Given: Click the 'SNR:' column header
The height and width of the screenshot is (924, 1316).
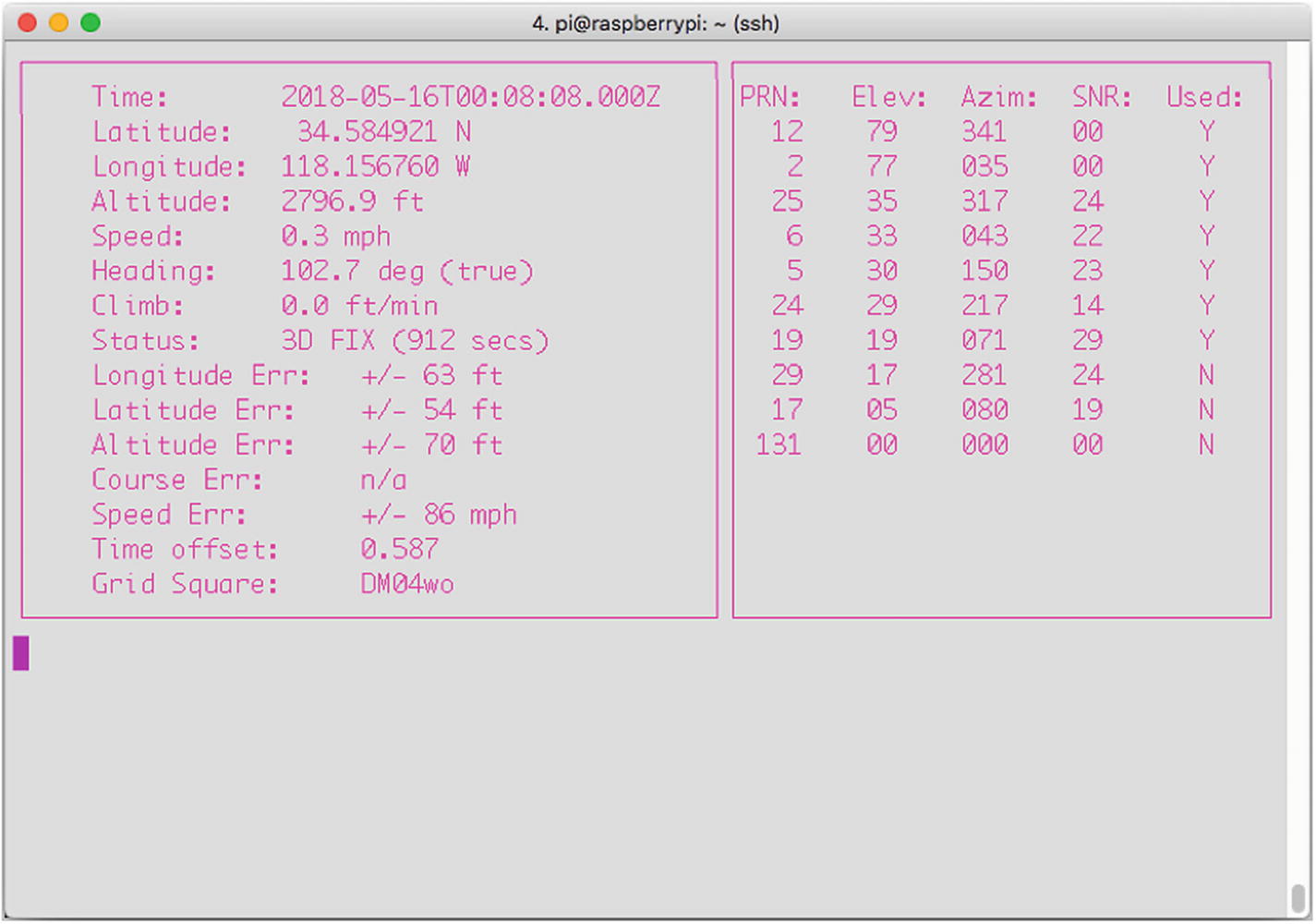Looking at the screenshot, I should pyautogui.click(x=1102, y=97).
